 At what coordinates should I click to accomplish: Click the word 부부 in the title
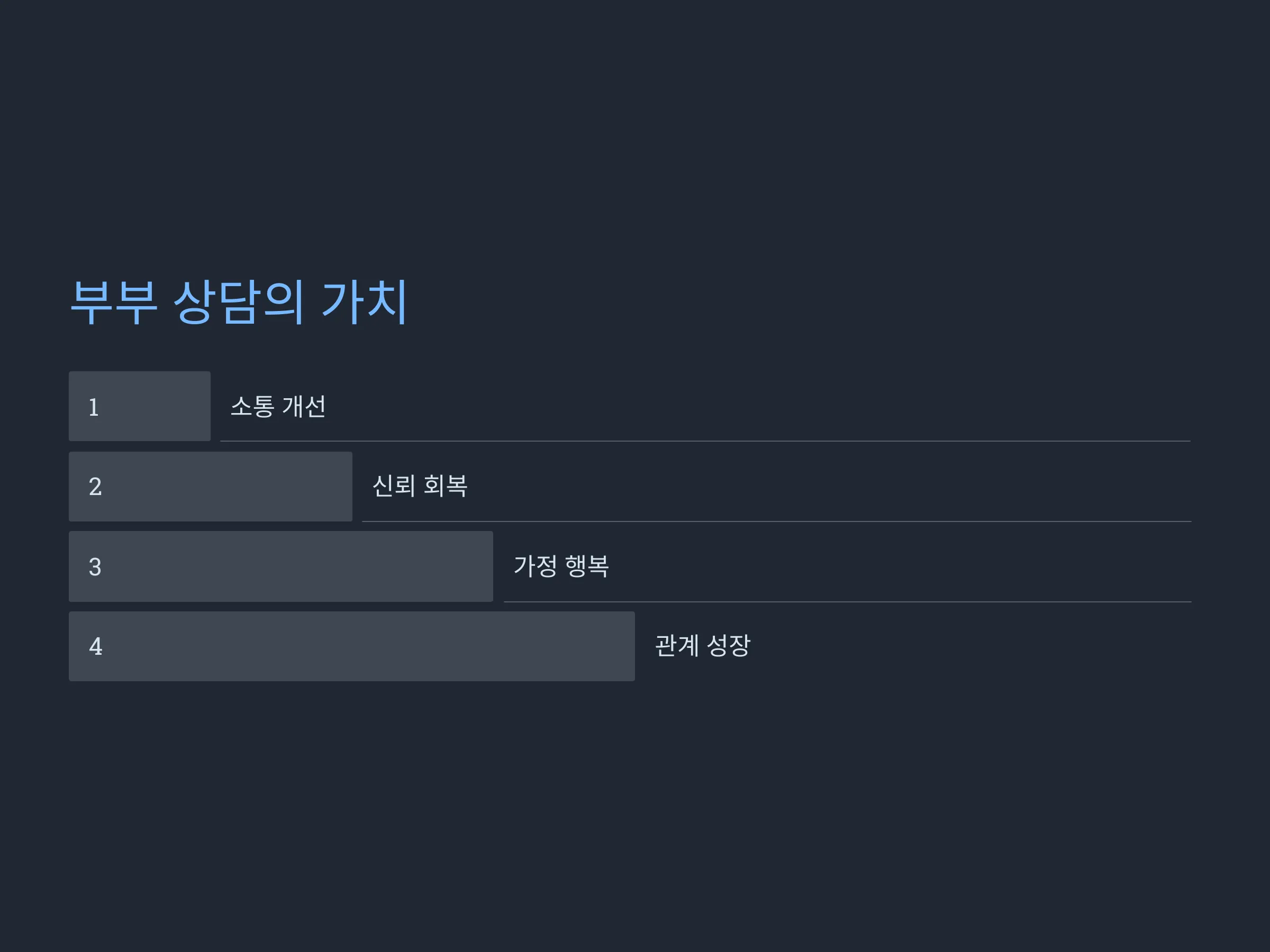[114, 303]
